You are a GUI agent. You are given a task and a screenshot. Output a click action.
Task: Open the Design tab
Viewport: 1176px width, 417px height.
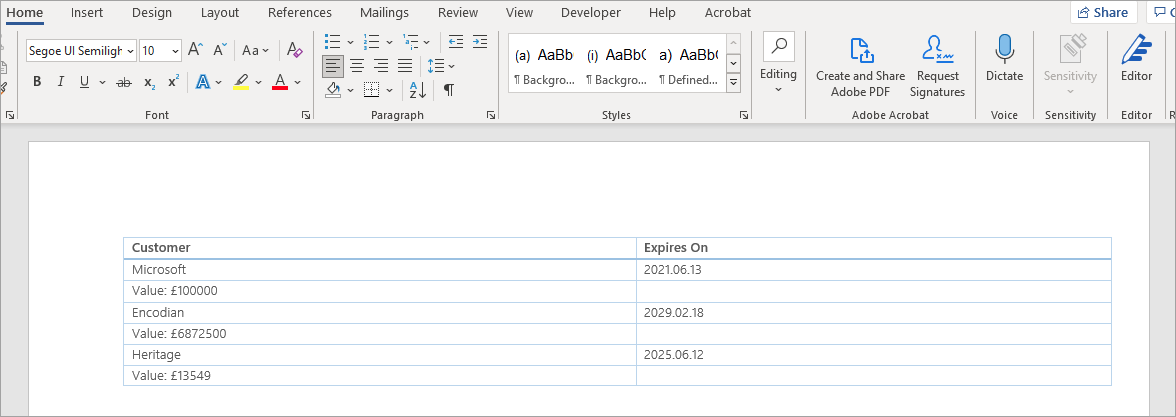[152, 13]
